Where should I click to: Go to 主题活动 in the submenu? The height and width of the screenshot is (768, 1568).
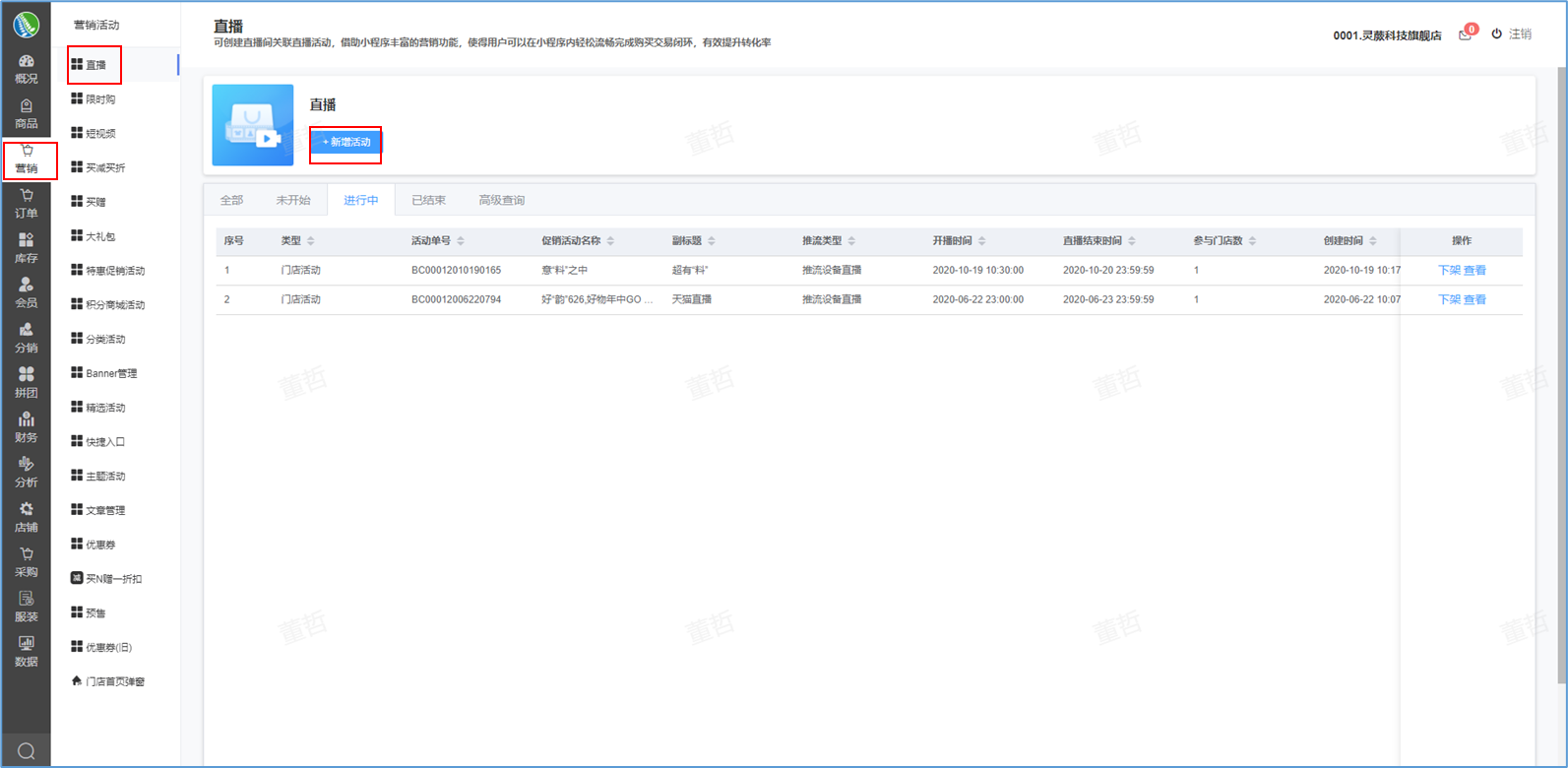pyautogui.click(x=98, y=477)
